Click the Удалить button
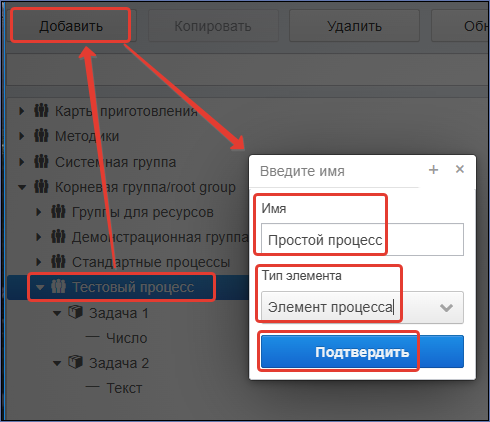490x422 pixels. coord(354,26)
